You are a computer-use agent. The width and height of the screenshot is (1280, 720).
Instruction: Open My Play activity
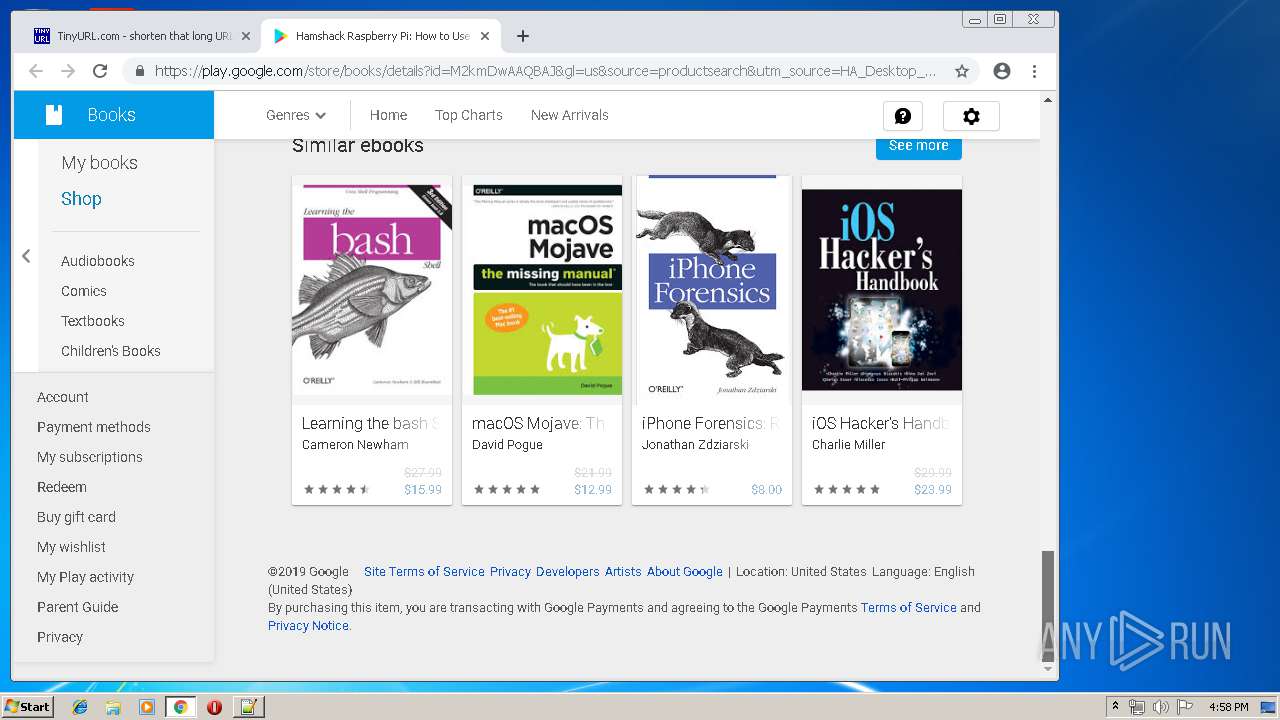pos(86,577)
